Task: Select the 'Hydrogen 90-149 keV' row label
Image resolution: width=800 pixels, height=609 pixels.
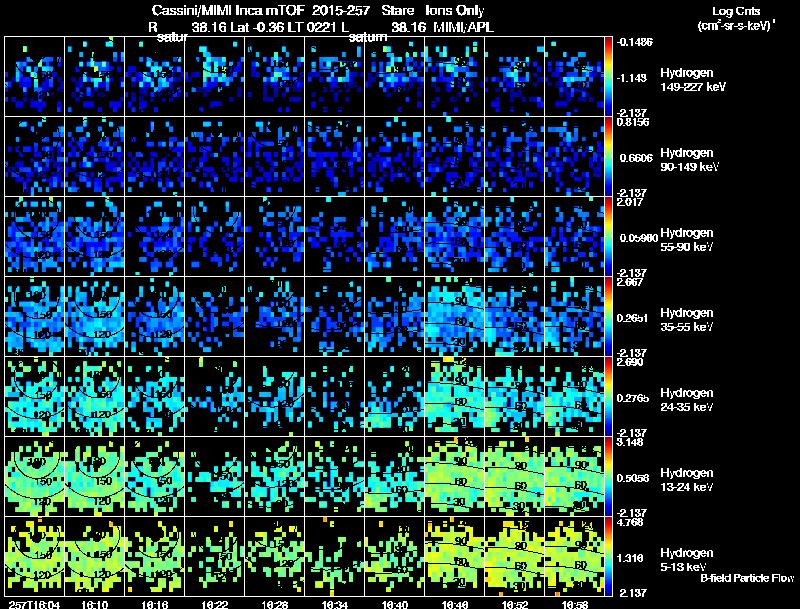Action: pyautogui.click(x=689, y=160)
